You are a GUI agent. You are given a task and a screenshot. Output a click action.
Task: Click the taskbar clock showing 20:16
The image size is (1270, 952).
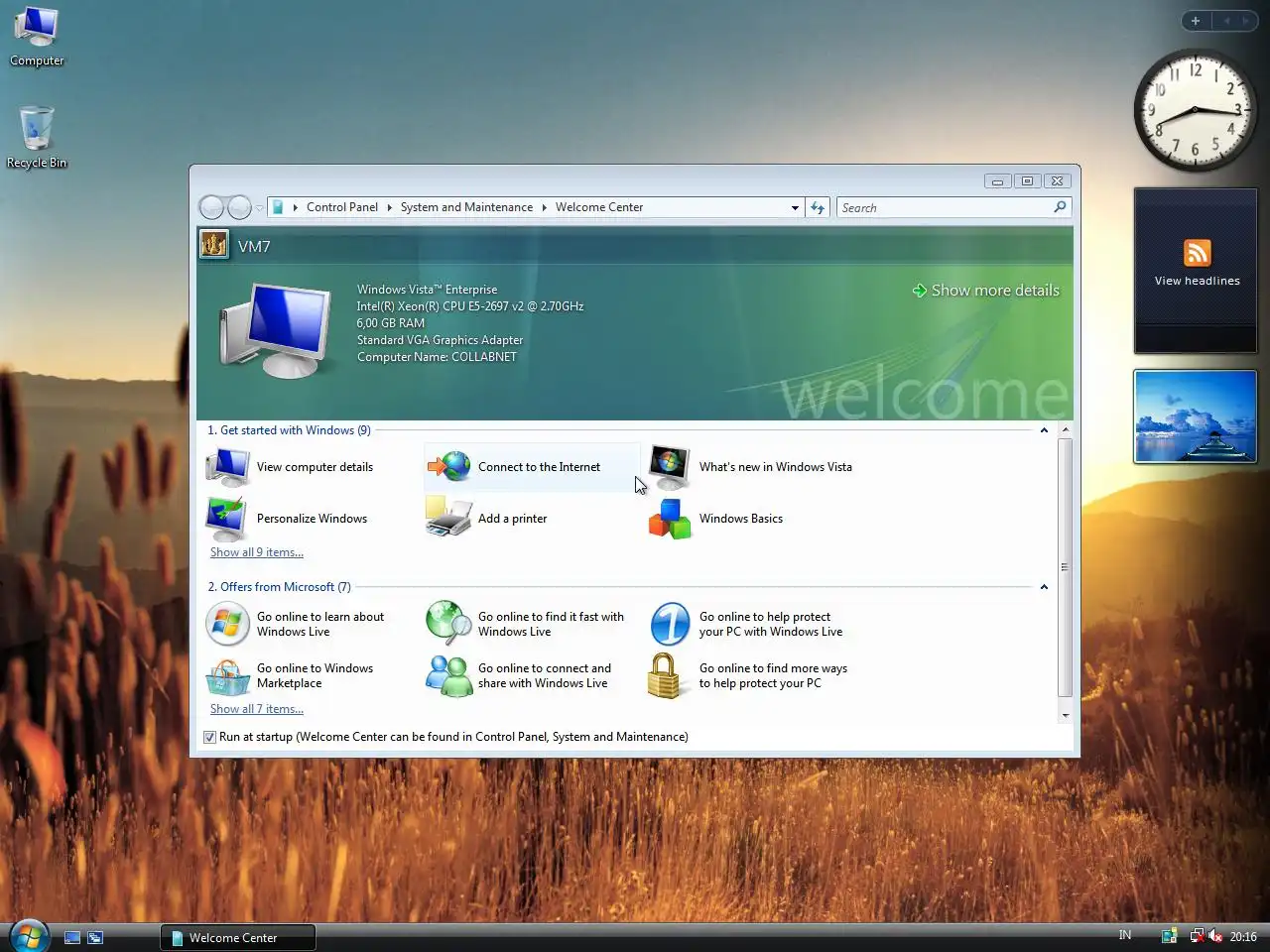[1243, 936]
